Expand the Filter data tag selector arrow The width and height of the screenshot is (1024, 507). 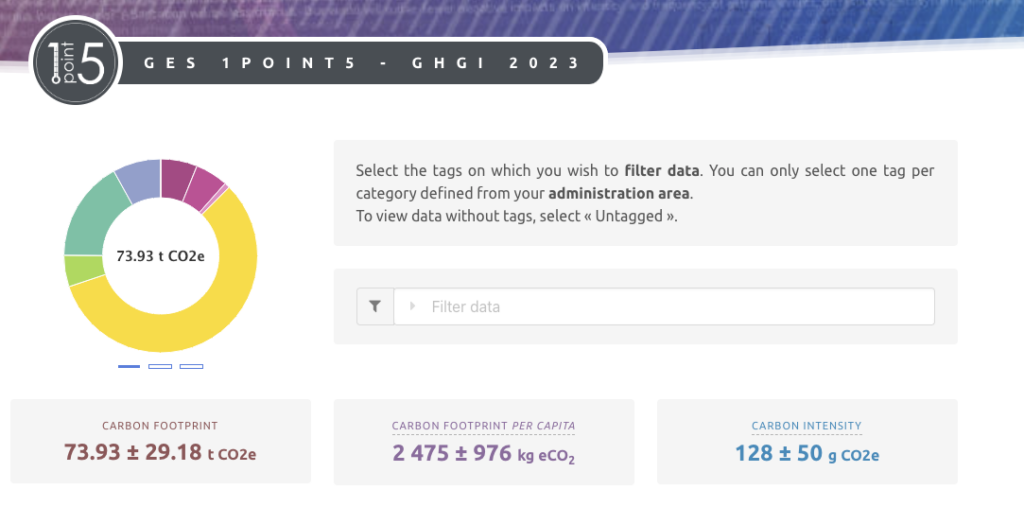(412, 306)
